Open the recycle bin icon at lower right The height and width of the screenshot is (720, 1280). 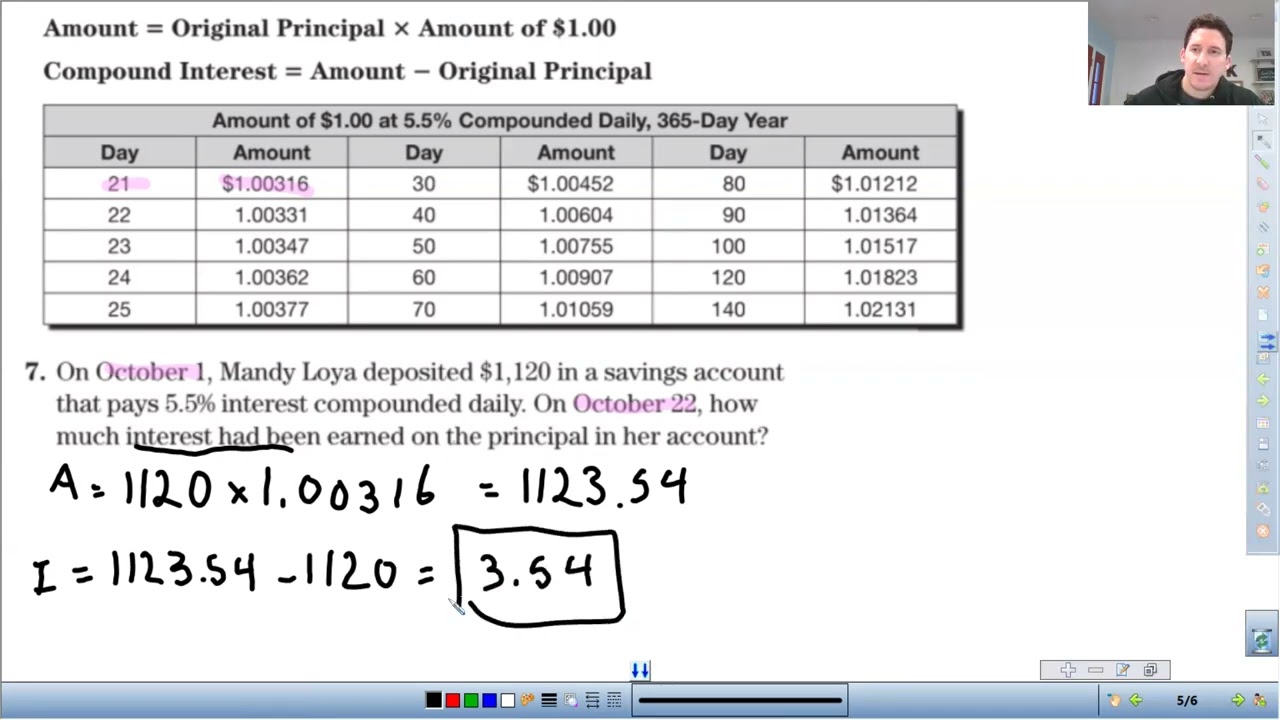pos(1261,640)
